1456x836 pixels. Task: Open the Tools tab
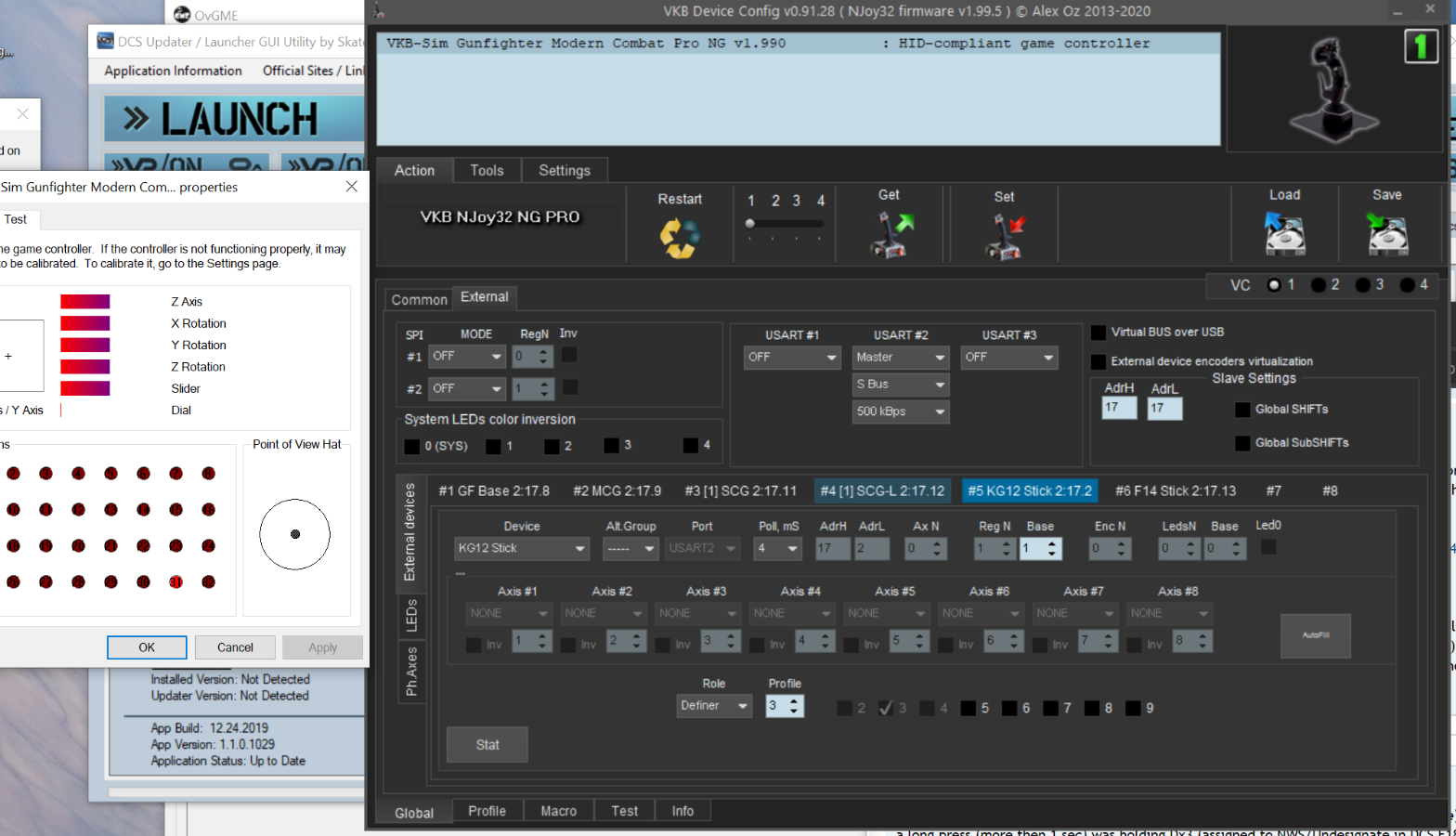487,171
